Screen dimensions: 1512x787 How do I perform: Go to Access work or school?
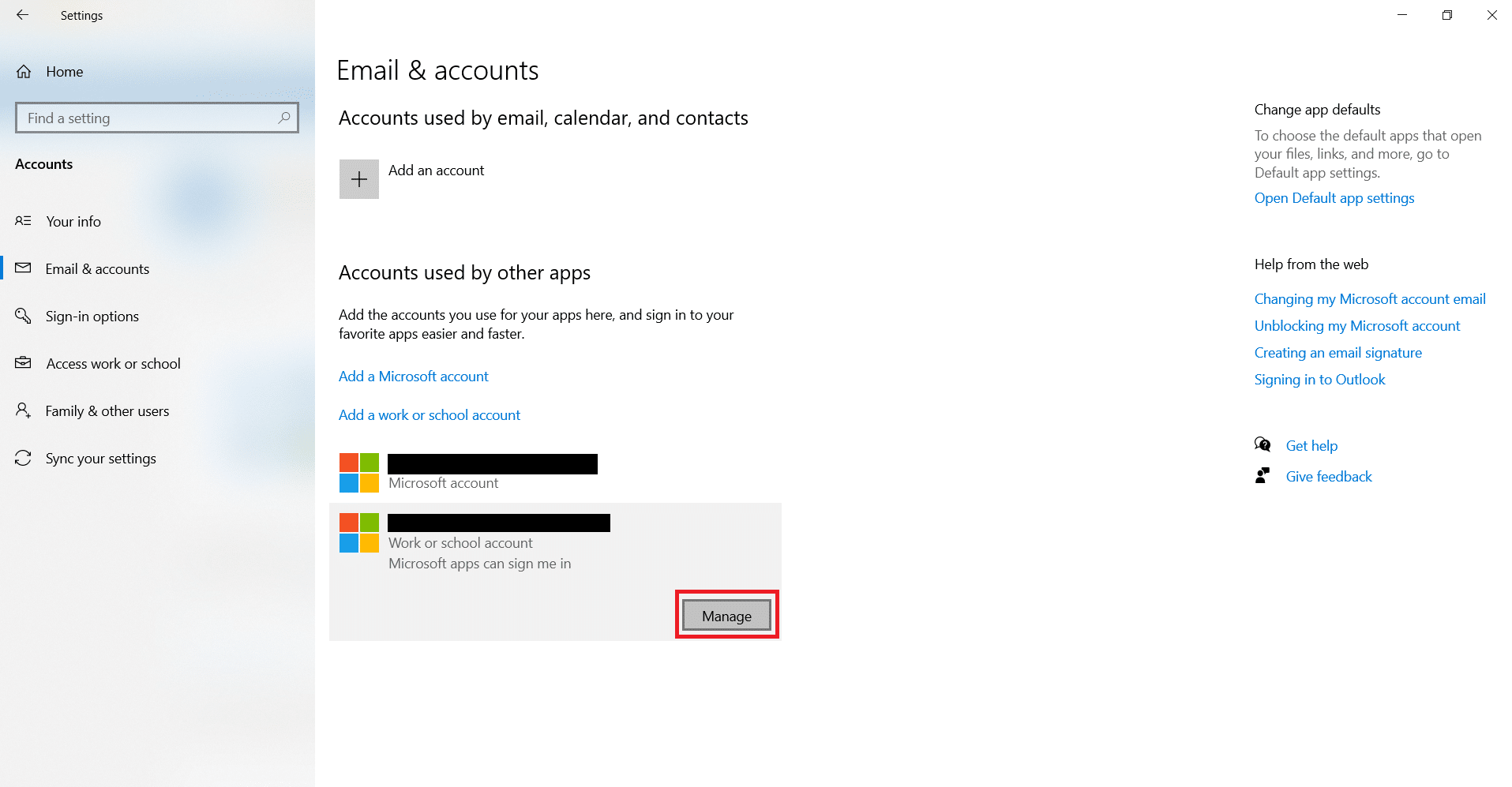113,364
